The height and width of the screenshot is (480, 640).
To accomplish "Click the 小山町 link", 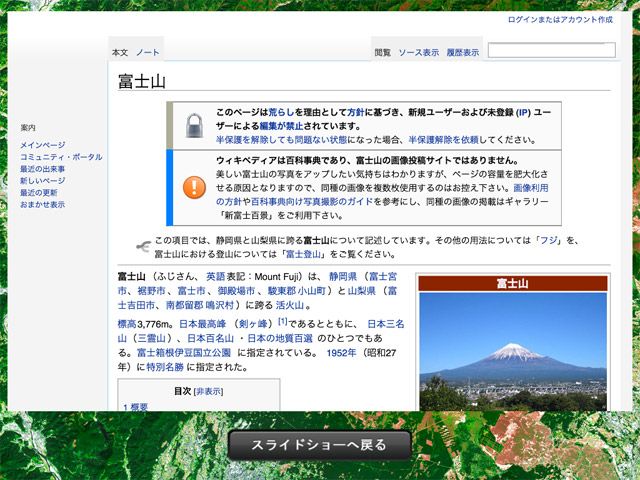I will click(311, 291).
